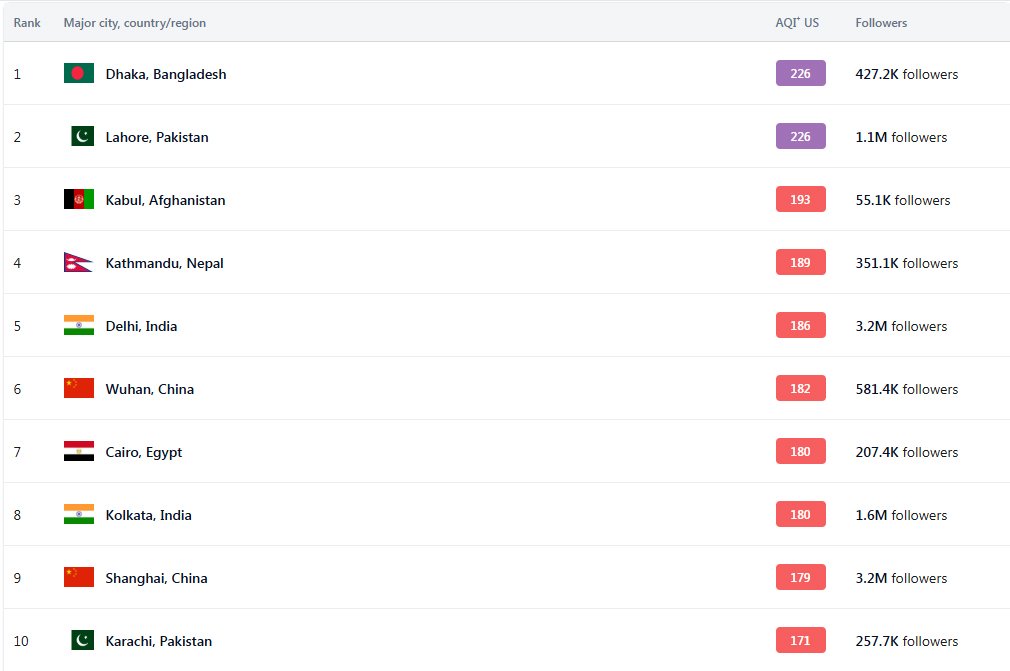This screenshot has width=1010, height=671.
Task: Click the red 171 AQI badge for Karachi
Action: [800, 641]
